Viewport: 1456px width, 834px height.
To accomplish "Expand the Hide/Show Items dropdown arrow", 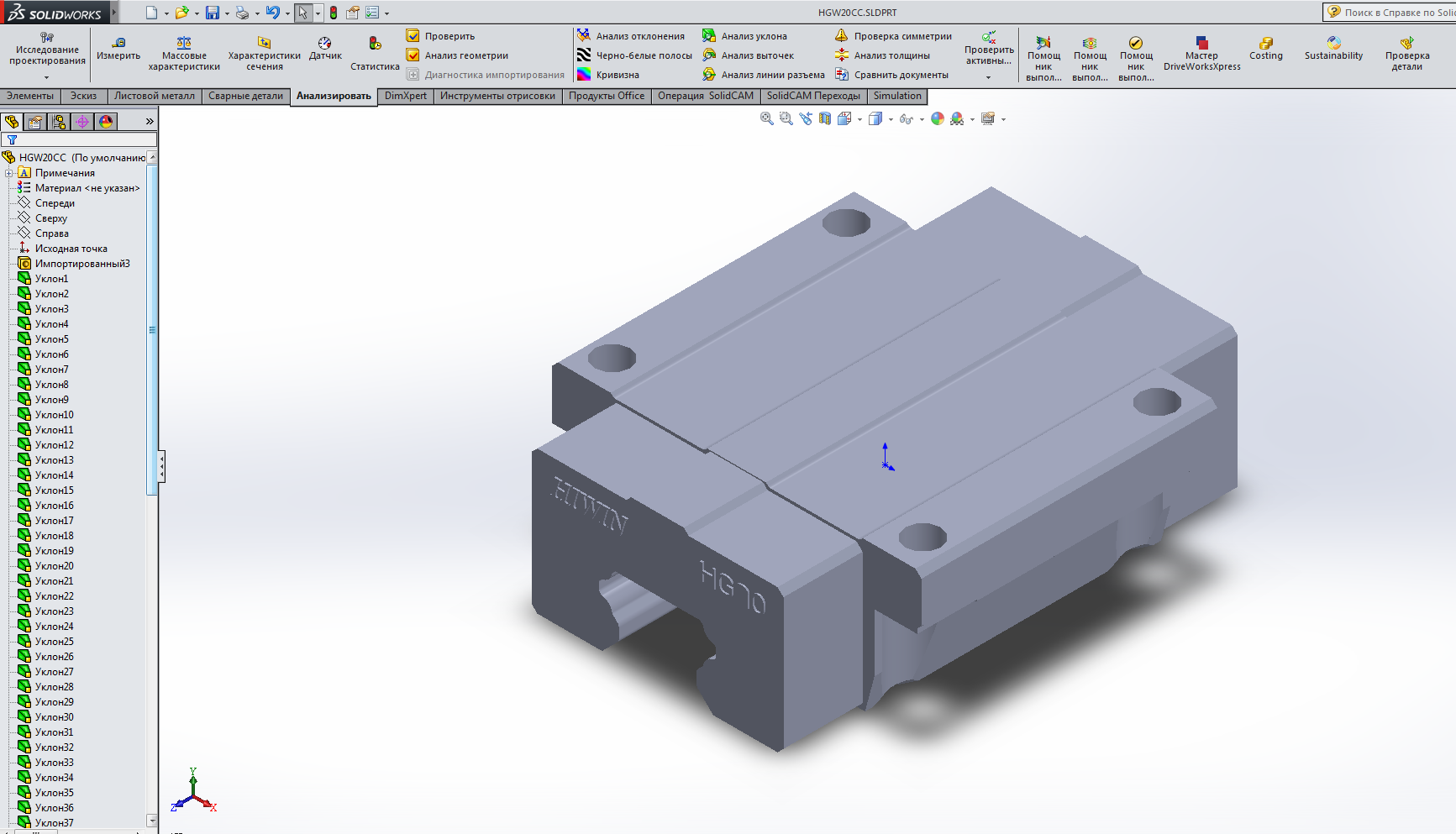I will pyautogui.click(x=922, y=119).
